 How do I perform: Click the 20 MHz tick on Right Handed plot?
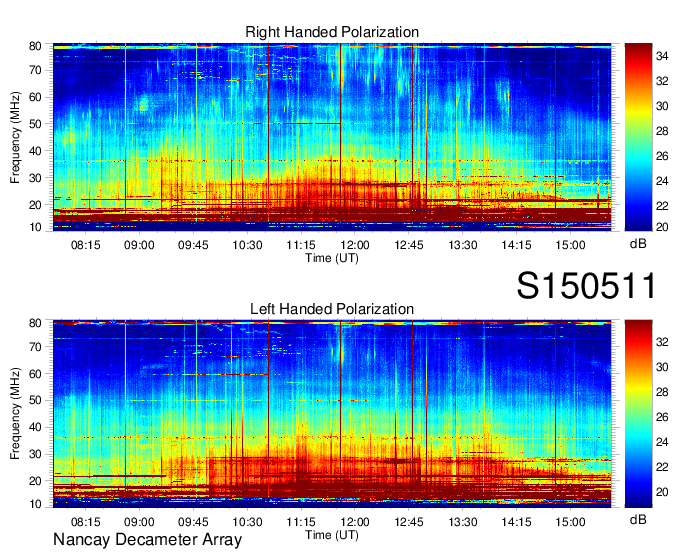click(x=35, y=205)
